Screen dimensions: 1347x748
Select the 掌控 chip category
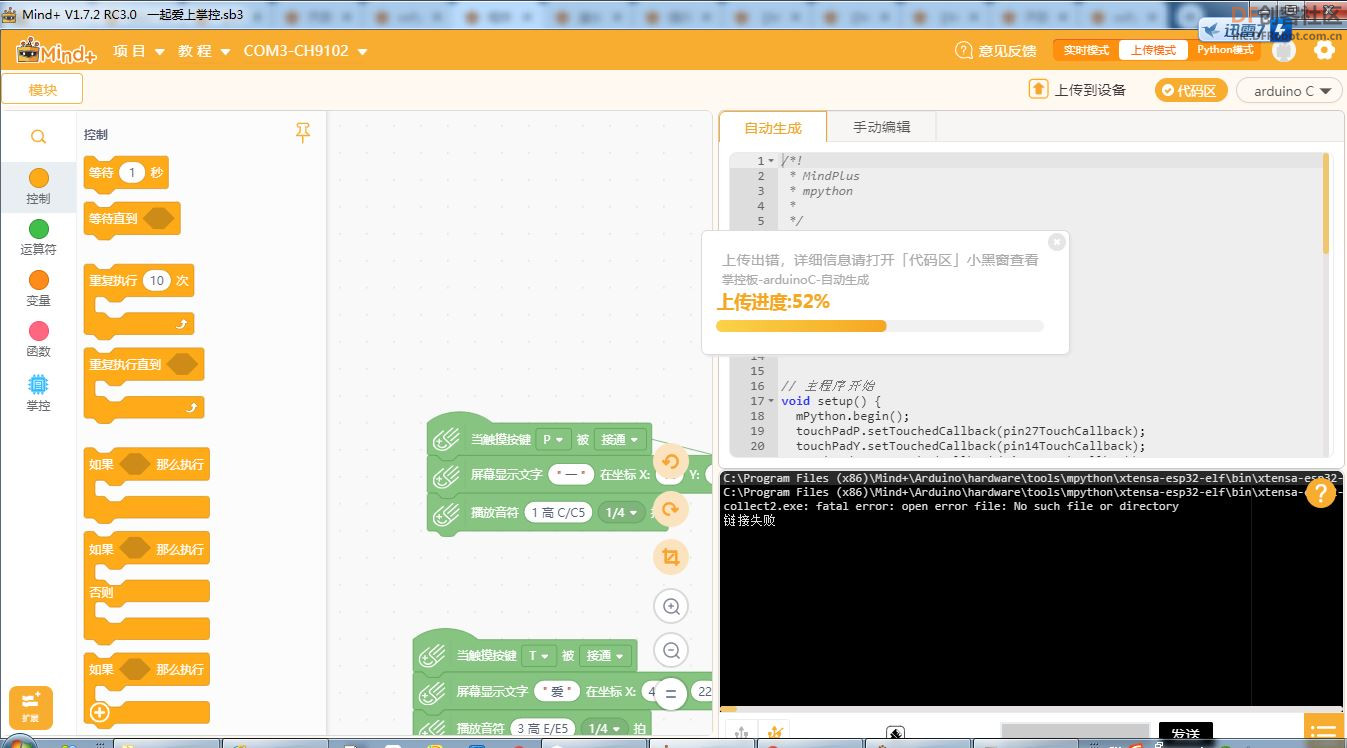[38, 384]
